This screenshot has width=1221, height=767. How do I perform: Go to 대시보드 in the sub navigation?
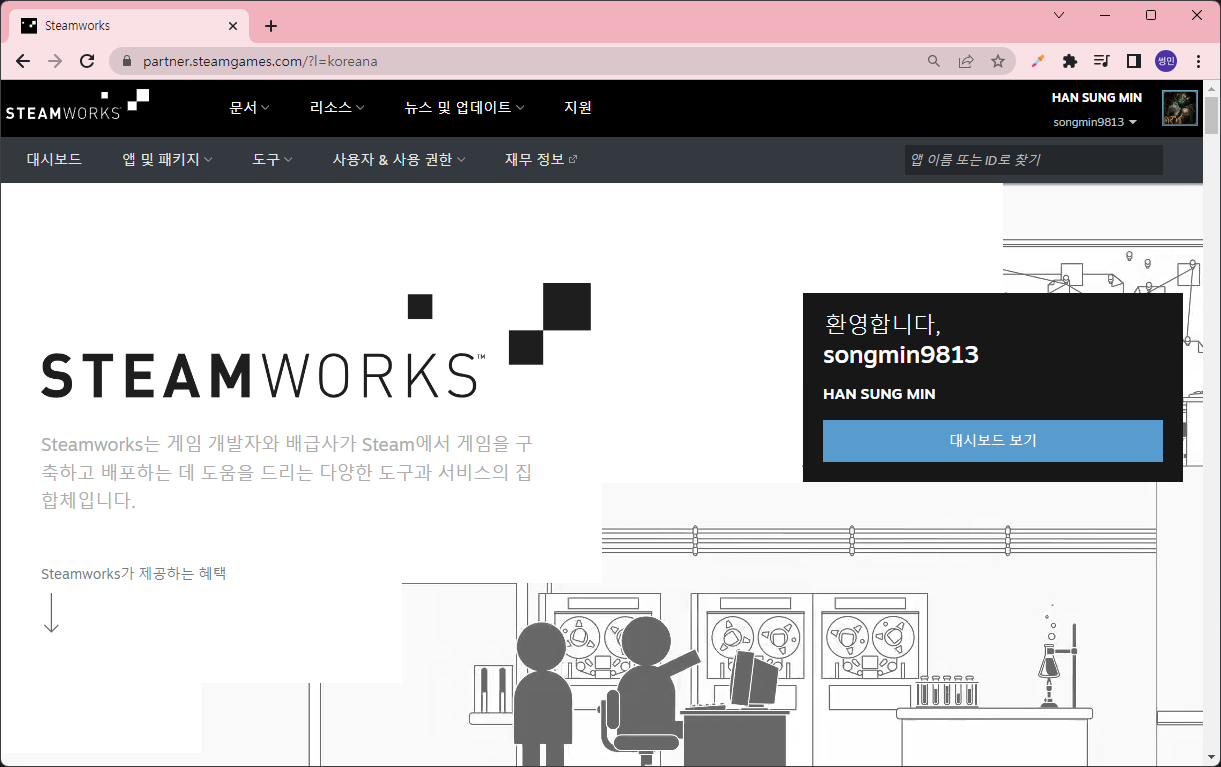coord(54,159)
